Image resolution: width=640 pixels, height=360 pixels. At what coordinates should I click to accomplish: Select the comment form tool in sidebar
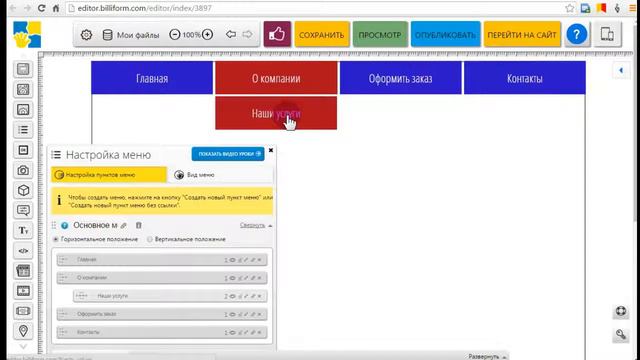click(x=23, y=210)
